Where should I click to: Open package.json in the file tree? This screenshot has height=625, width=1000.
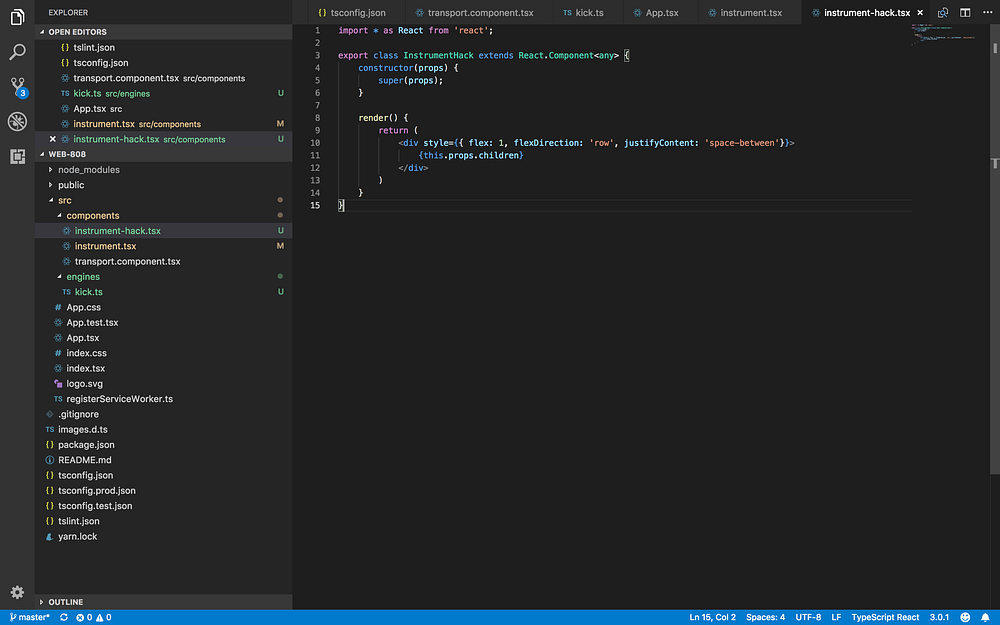[86, 444]
